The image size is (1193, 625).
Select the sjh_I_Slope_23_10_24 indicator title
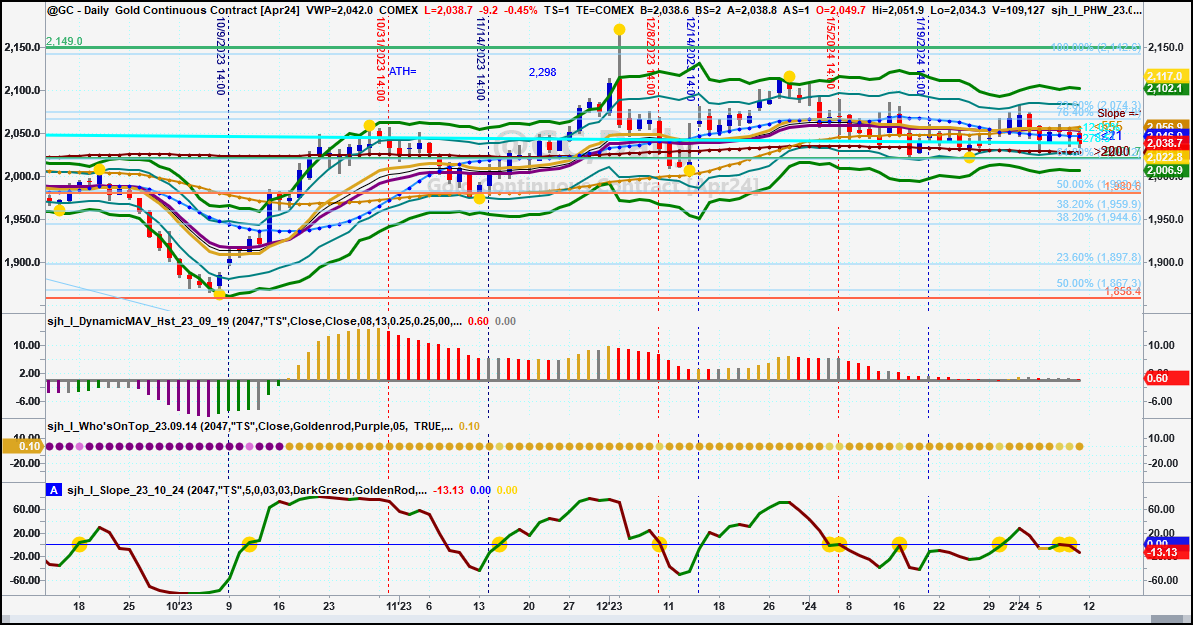coord(247,490)
